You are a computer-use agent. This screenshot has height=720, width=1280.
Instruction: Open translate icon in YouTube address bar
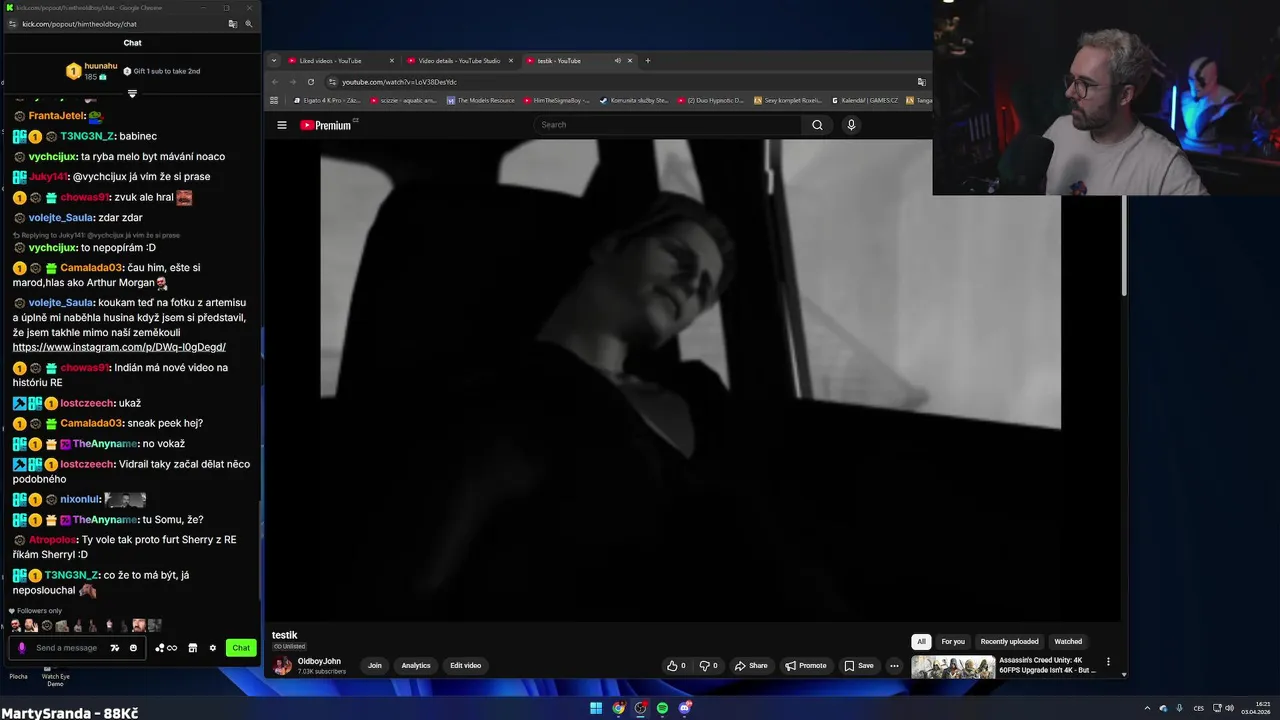pos(921,82)
